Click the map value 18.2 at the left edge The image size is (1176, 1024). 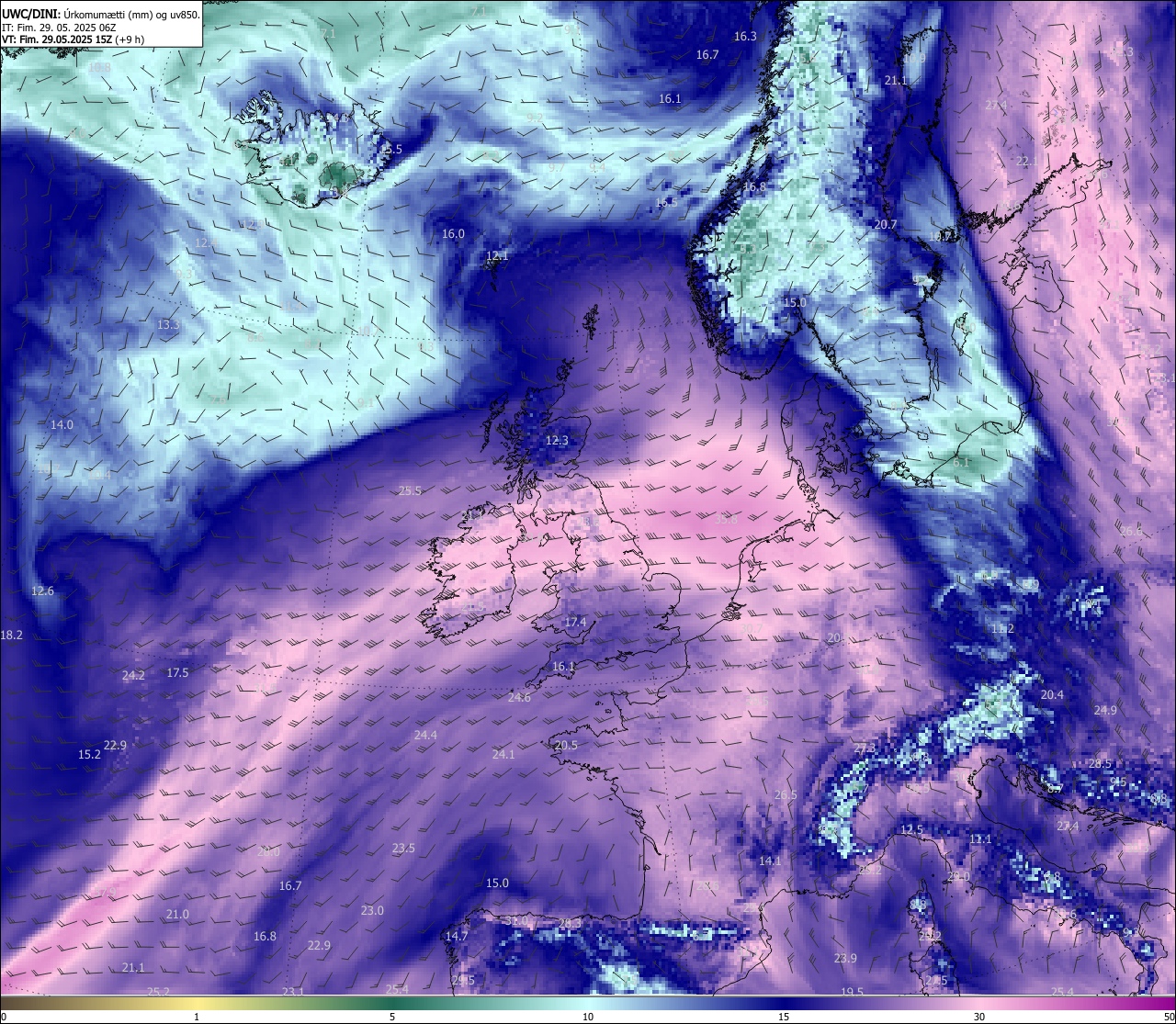coord(11,636)
